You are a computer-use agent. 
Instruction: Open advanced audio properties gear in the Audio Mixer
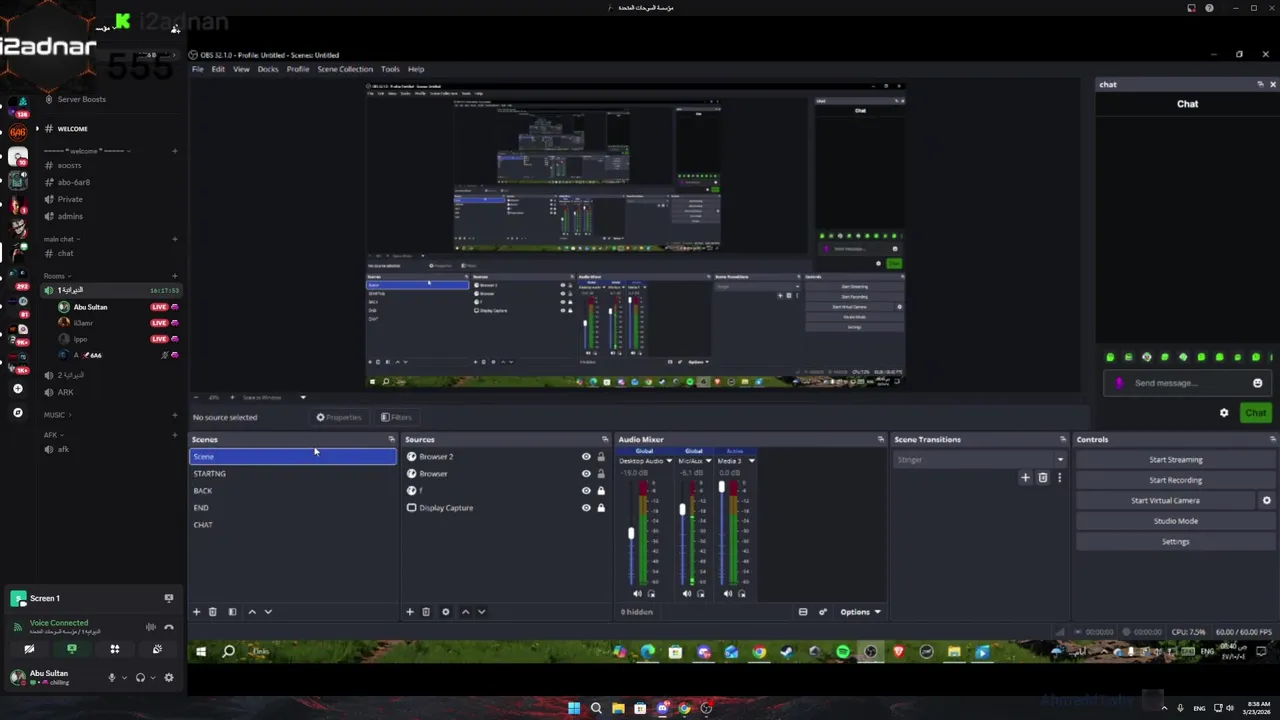pyautogui.click(x=823, y=612)
